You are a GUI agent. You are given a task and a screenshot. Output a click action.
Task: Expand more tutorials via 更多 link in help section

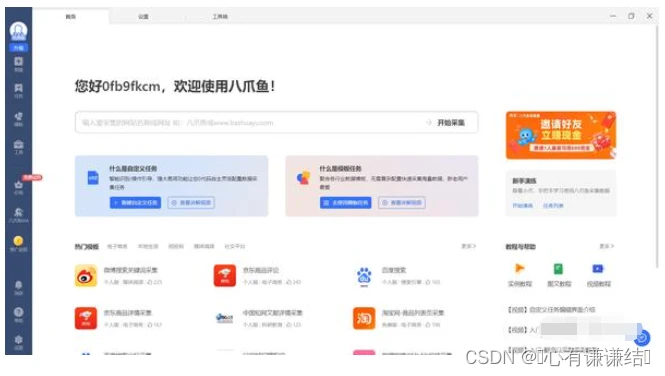[606, 246]
